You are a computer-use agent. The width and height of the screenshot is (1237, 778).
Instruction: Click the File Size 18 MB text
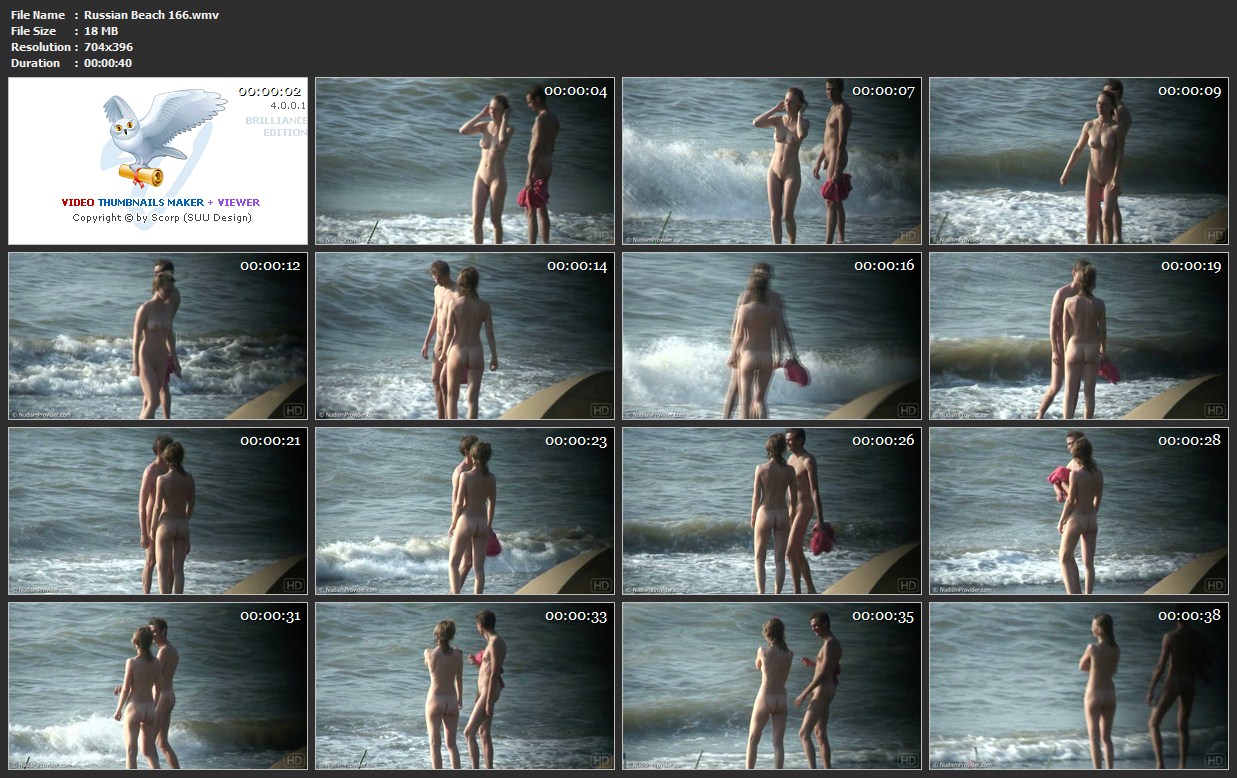(101, 31)
